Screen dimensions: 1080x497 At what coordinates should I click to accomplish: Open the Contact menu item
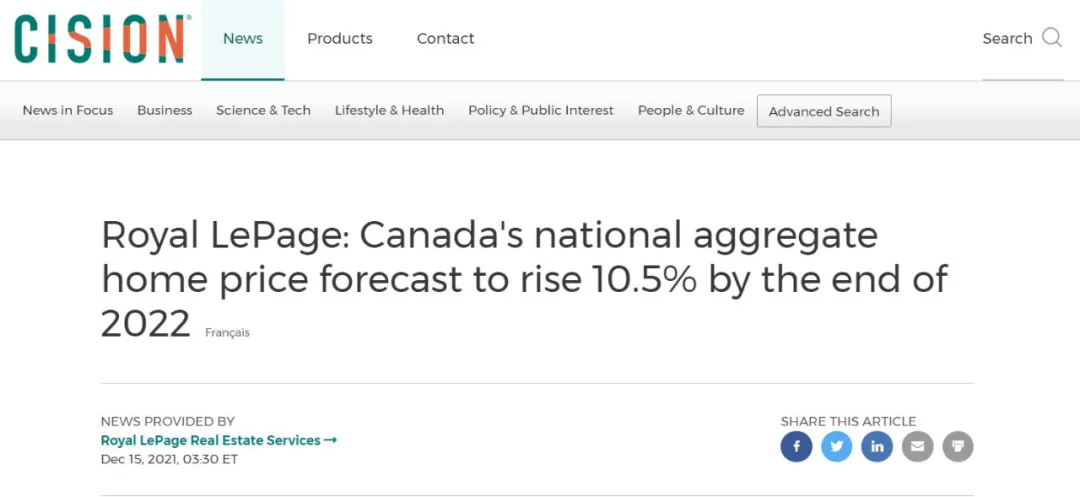[446, 39]
